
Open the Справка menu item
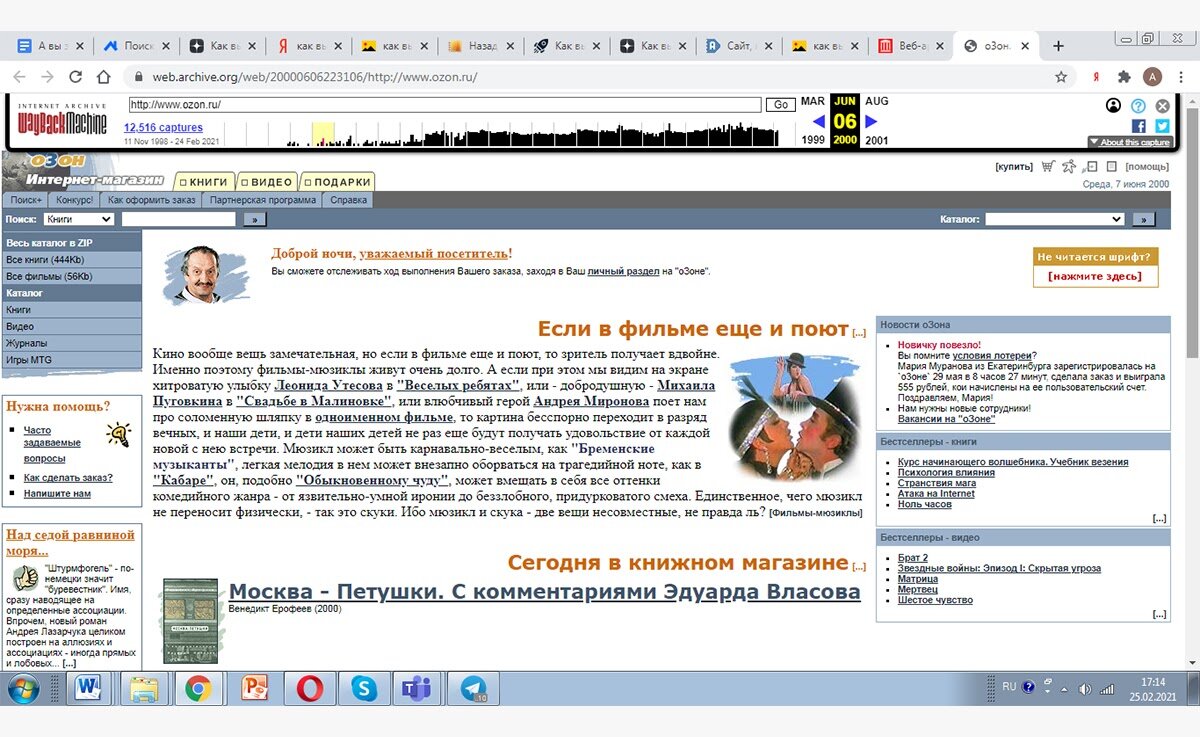click(349, 200)
